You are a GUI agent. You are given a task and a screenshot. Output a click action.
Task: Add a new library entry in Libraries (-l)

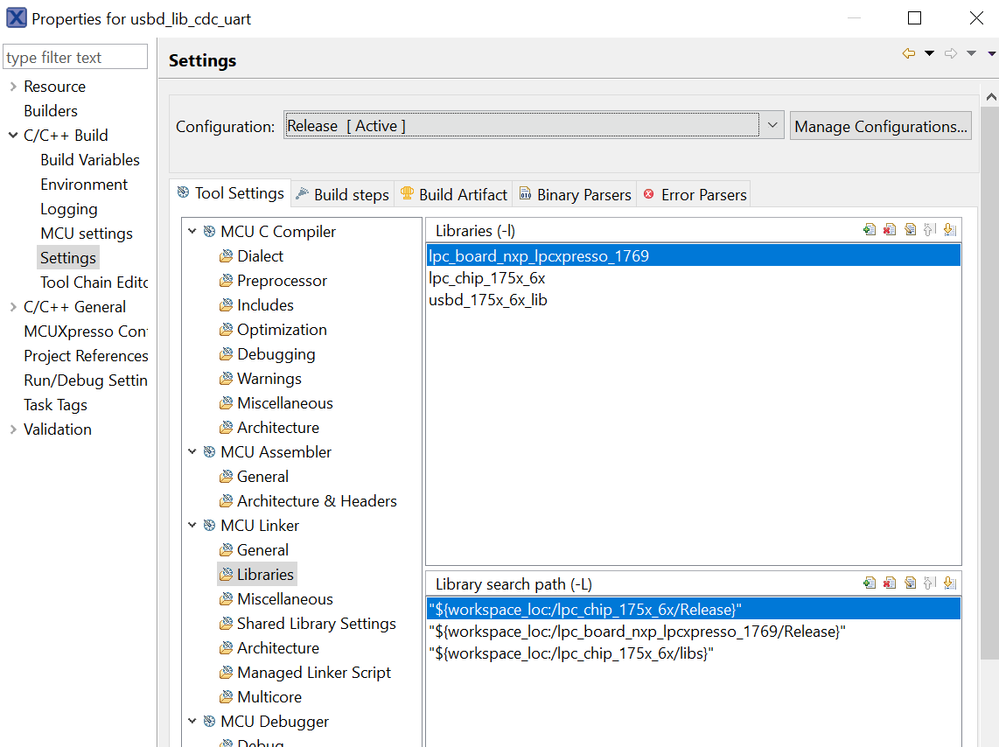(869, 230)
